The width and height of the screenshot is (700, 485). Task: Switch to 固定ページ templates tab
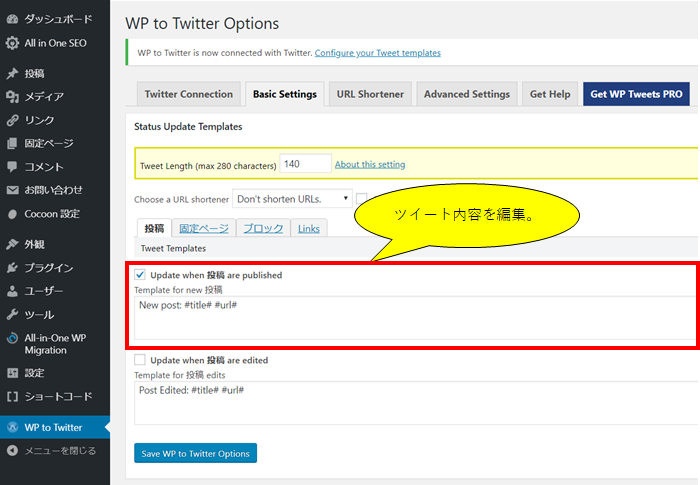click(204, 228)
